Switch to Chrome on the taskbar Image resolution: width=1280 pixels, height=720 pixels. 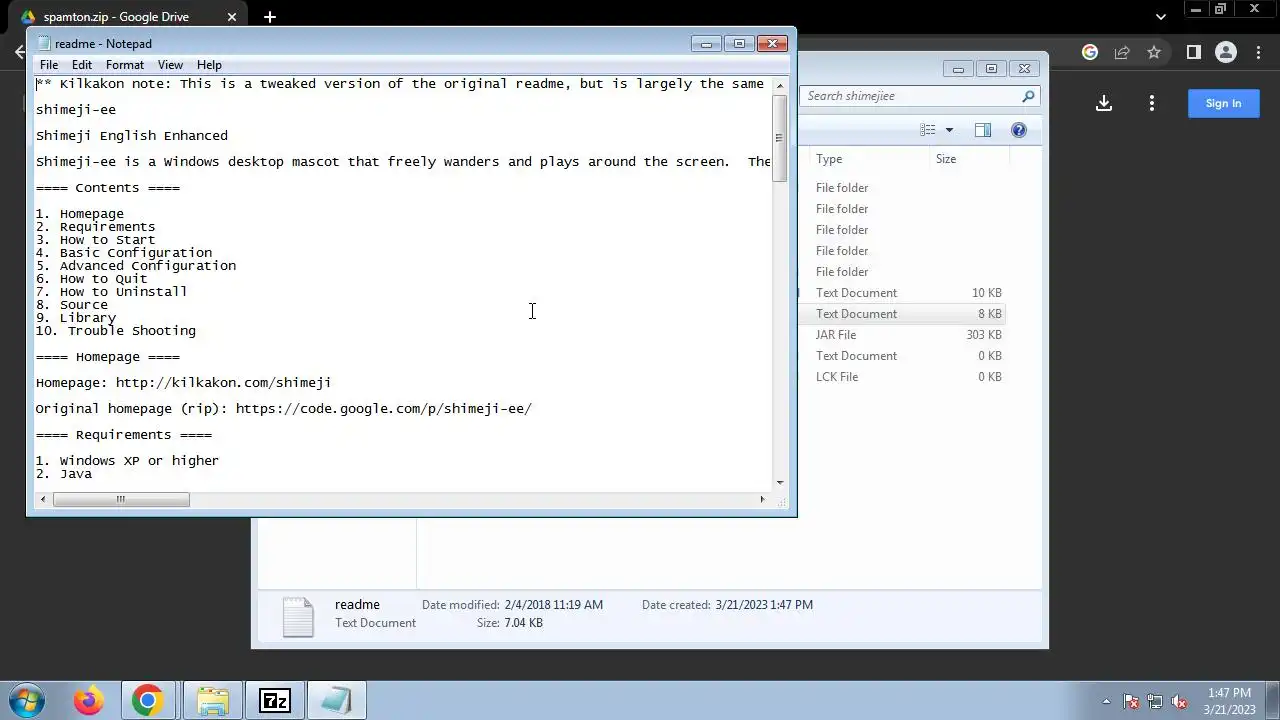coord(147,700)
